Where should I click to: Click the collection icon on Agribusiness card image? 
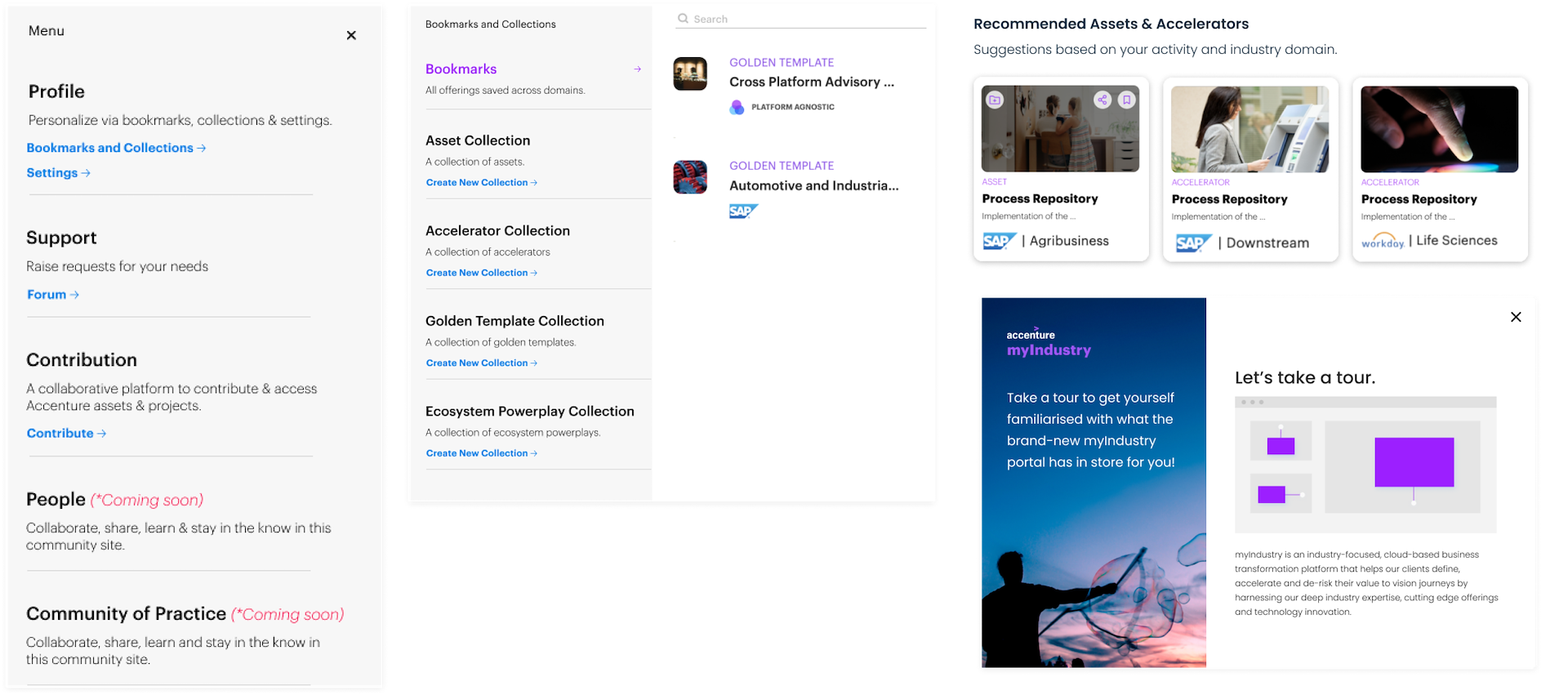point(995,100)
